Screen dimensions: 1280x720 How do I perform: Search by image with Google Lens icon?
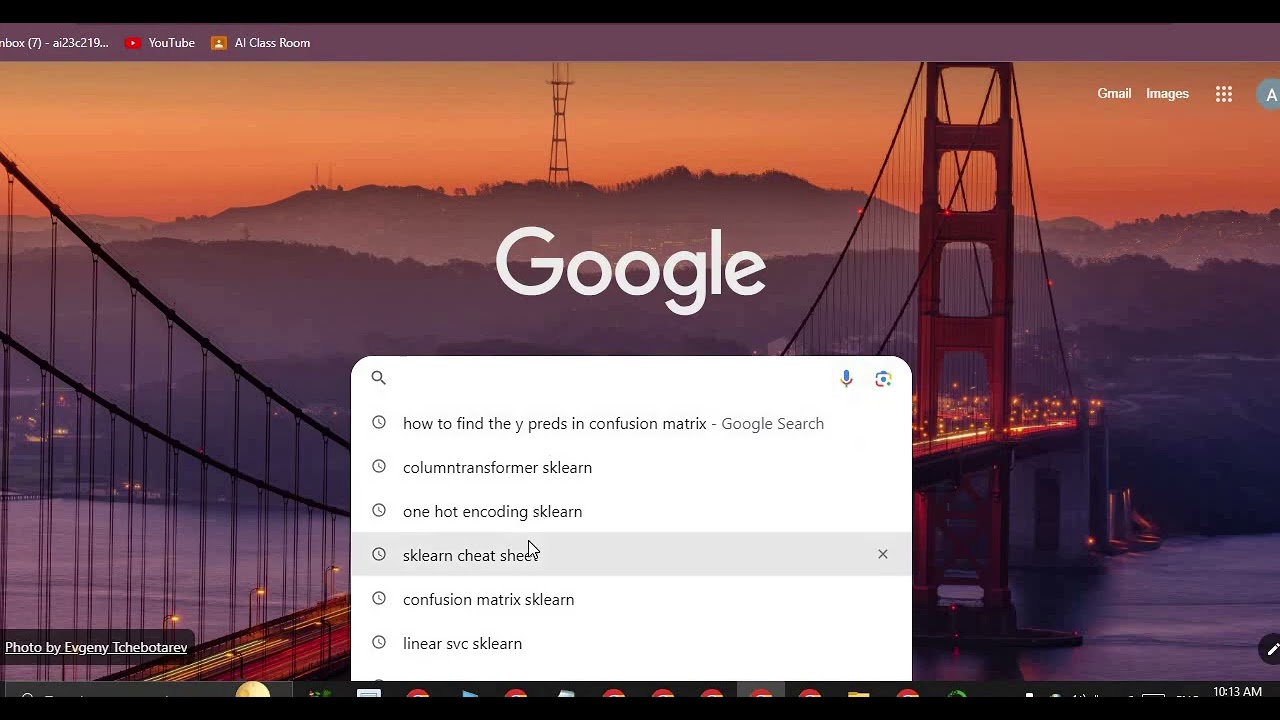click(x=883, y=378)
